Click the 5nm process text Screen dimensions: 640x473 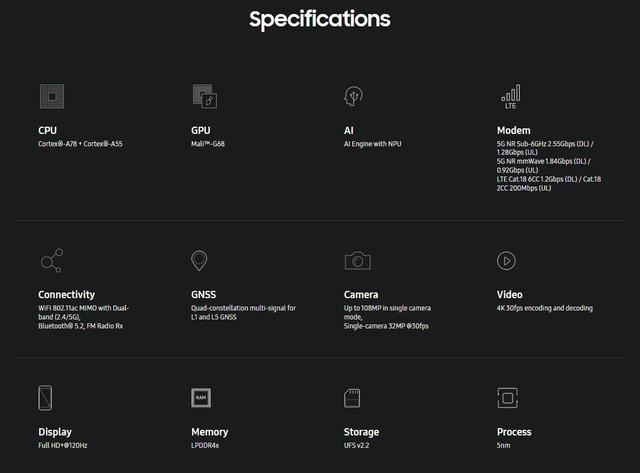coord(504,444)
